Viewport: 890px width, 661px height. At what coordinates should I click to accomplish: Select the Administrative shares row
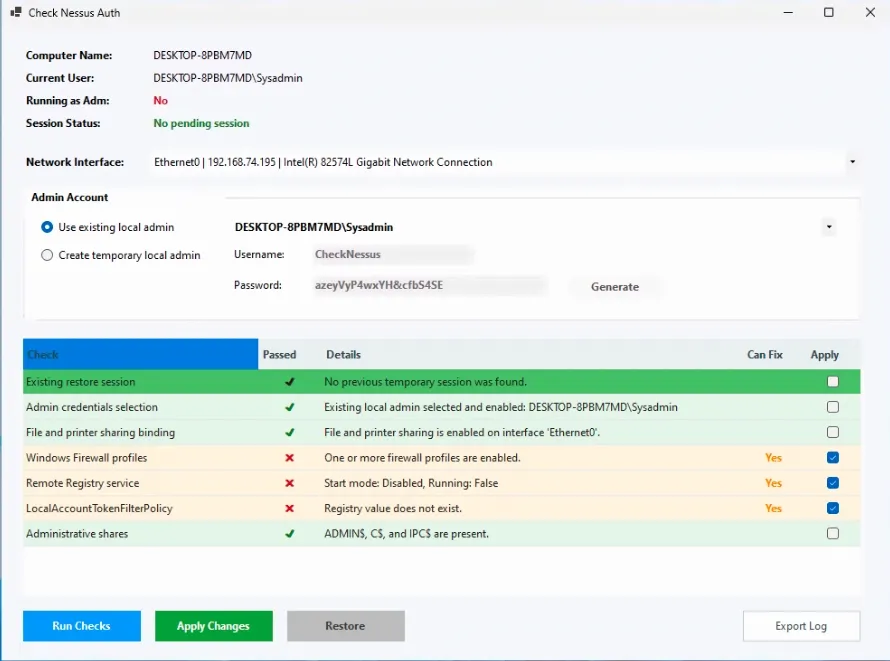(x=442, y=533)
